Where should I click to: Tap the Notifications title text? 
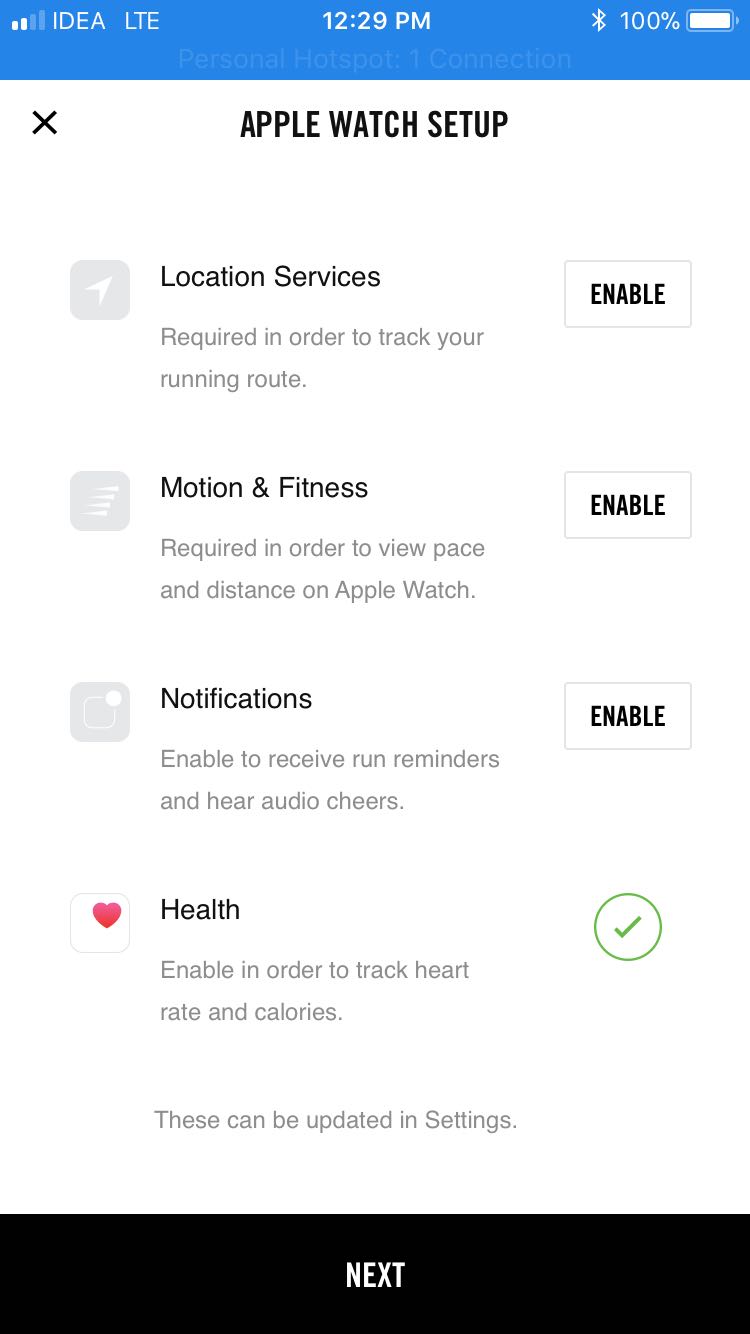[236, 699]
